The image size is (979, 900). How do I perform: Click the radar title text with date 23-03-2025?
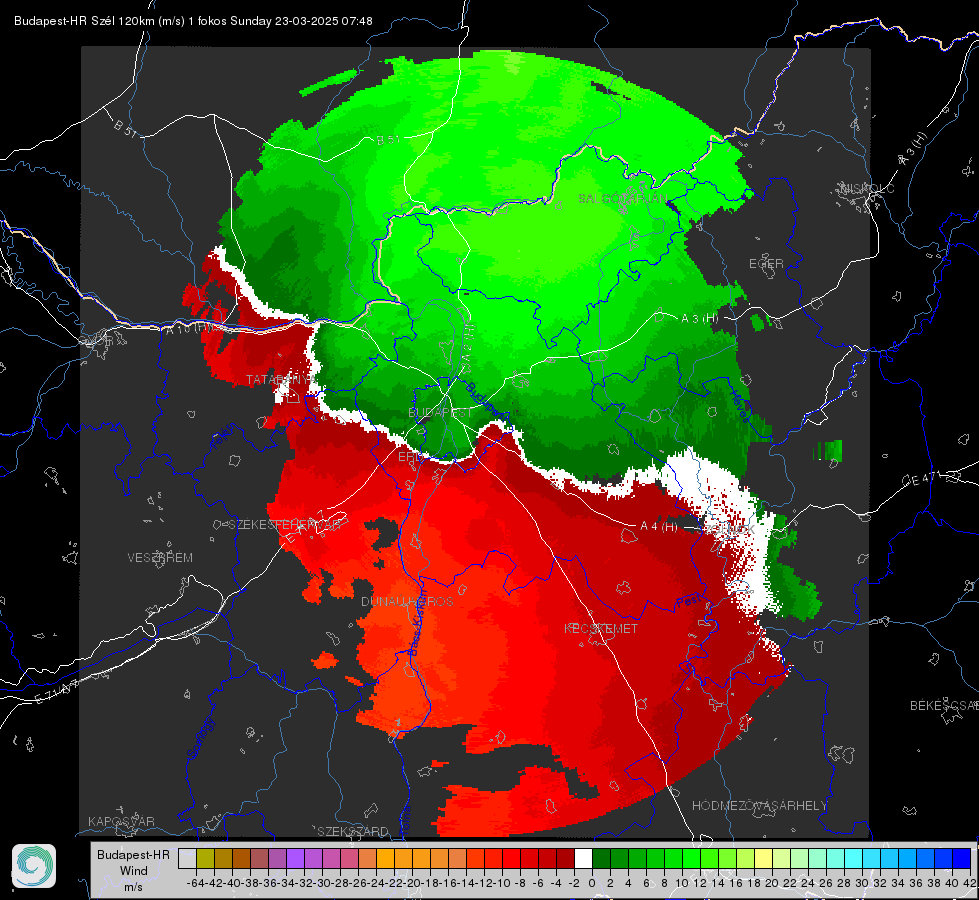point(193,21)
